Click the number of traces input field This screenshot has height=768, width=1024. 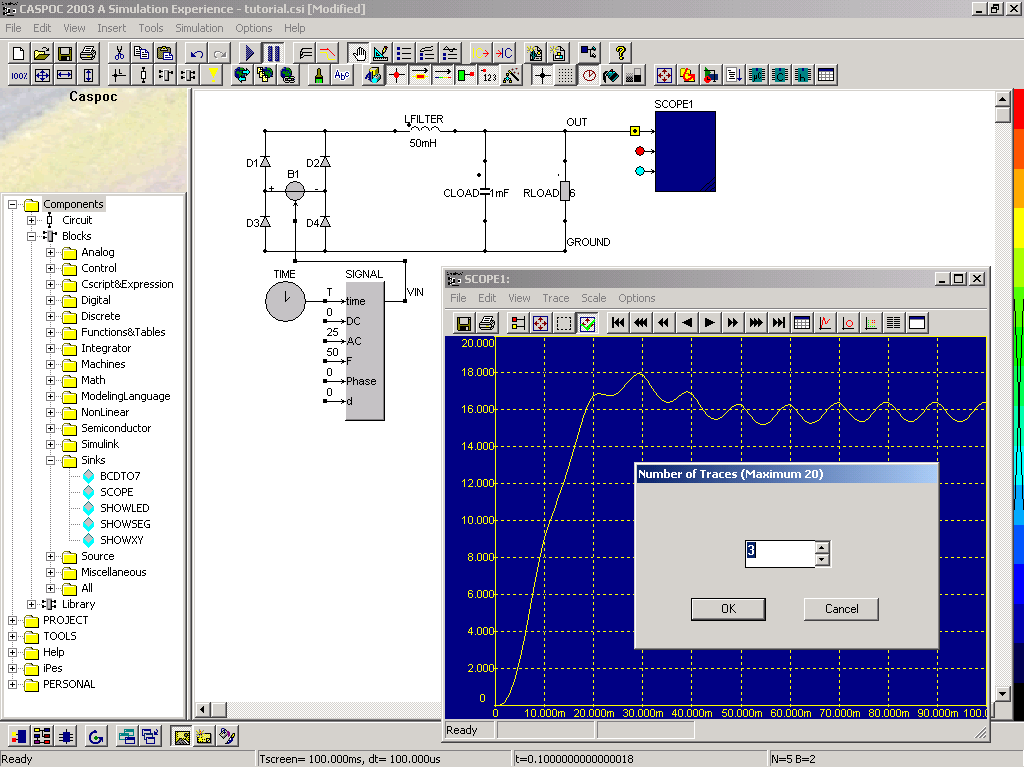[x=780, y=554]
